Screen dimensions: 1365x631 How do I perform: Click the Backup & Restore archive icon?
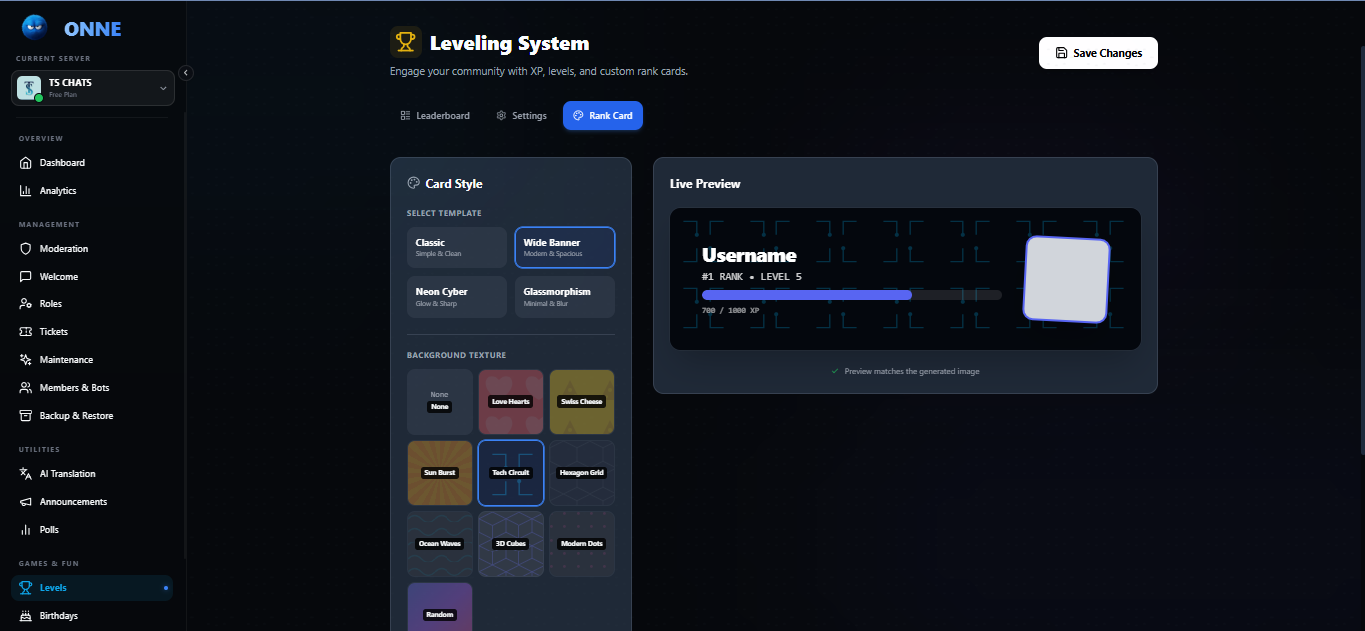point(26,416)
